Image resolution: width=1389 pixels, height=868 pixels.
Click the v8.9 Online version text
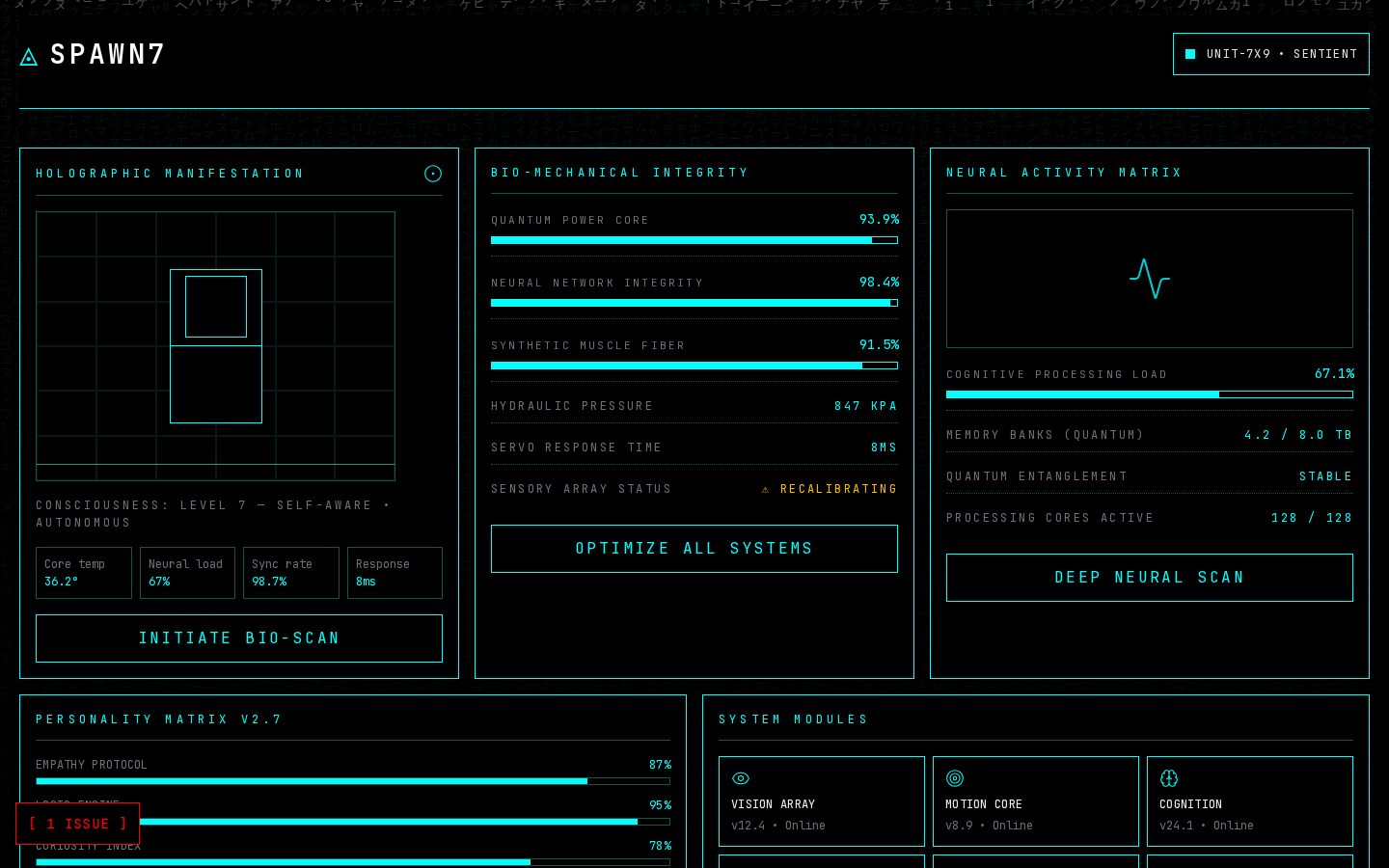[989, 826]
